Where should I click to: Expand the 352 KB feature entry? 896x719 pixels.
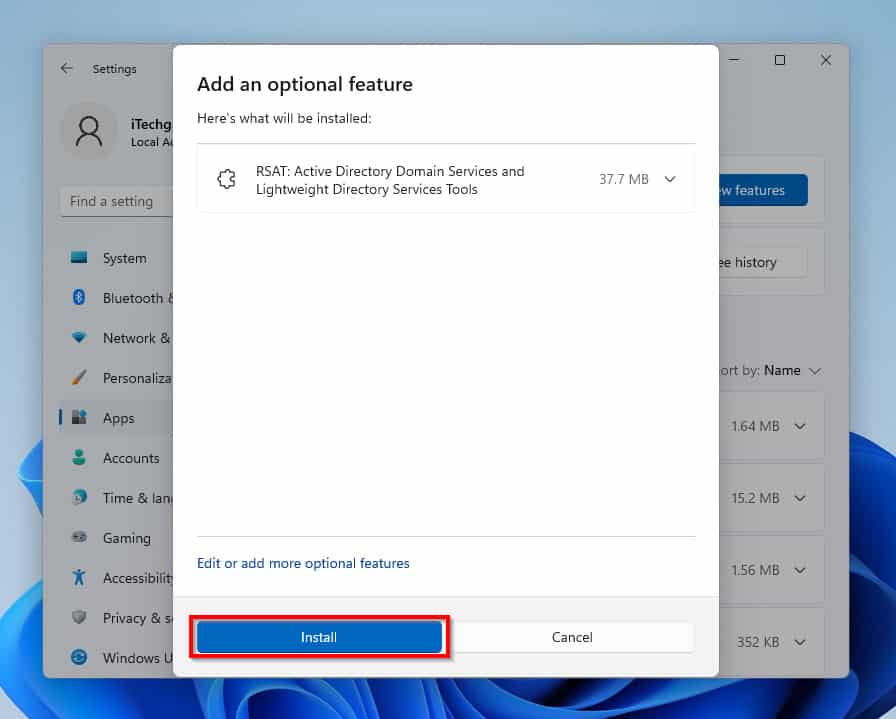point(800,642)
